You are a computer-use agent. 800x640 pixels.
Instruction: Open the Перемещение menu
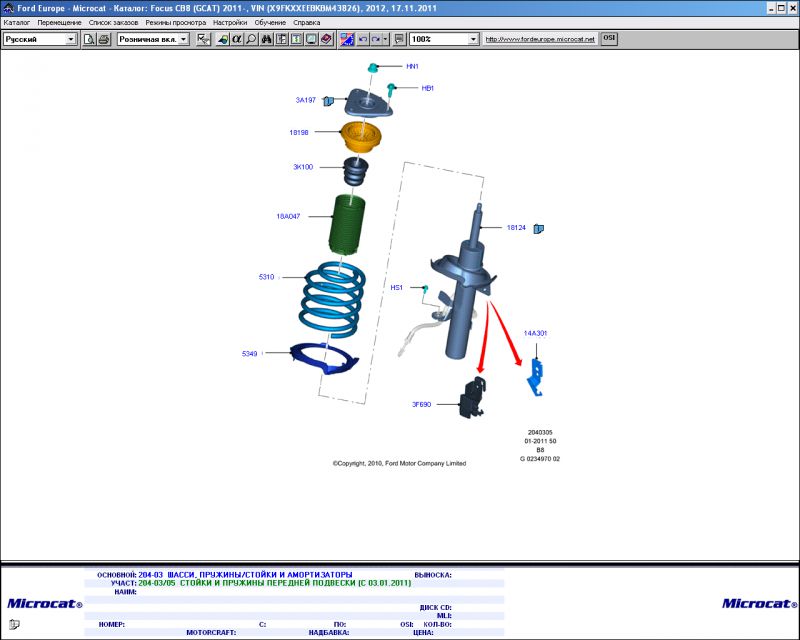(59, 22)
